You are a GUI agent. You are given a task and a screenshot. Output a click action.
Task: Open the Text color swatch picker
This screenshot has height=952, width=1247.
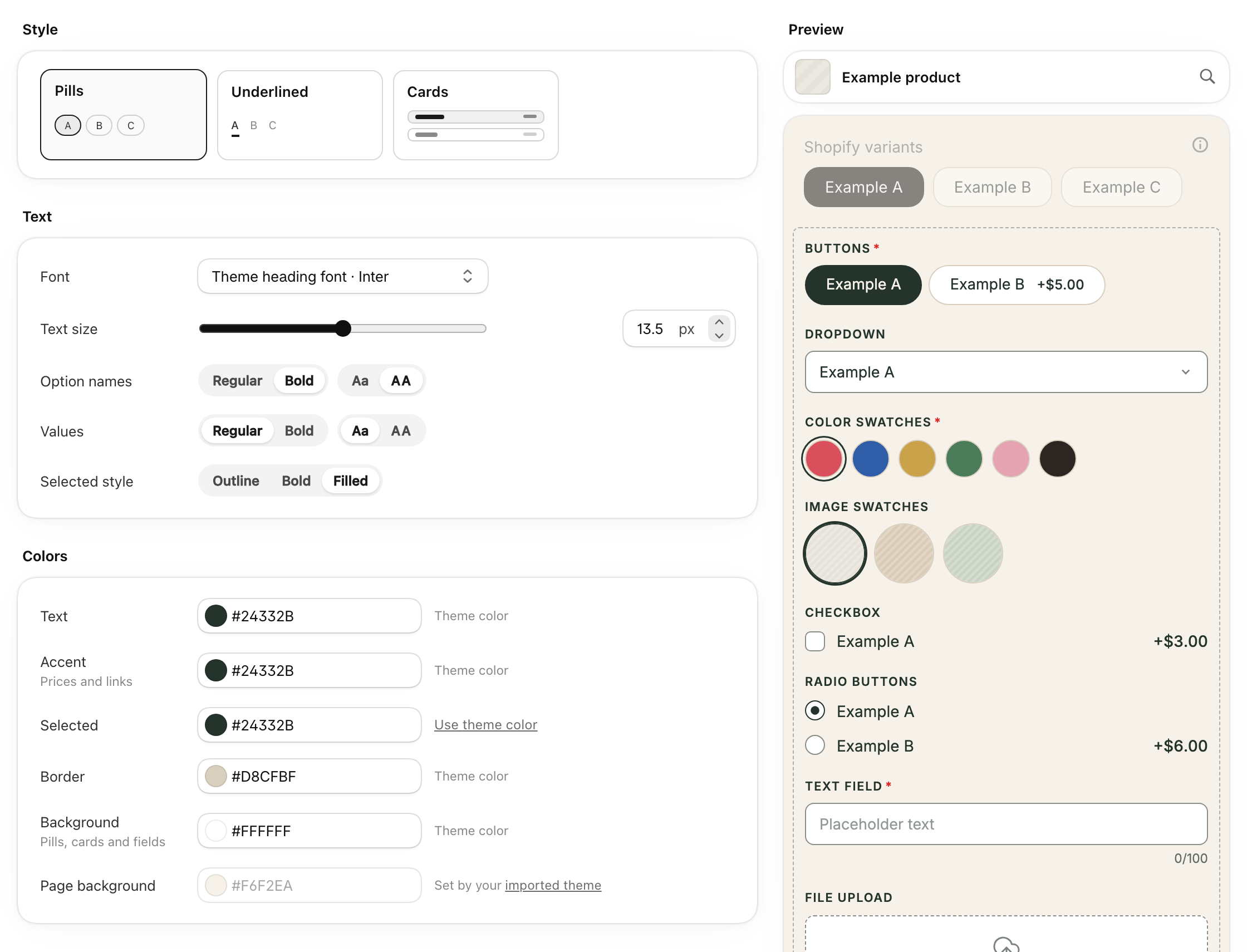215,615
